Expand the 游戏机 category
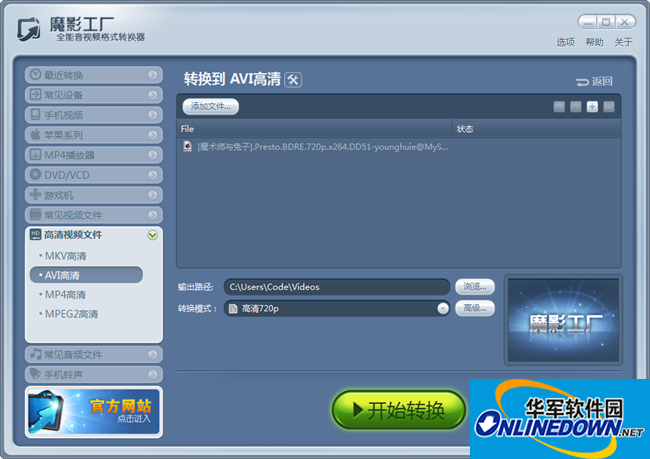 [94, 195]
